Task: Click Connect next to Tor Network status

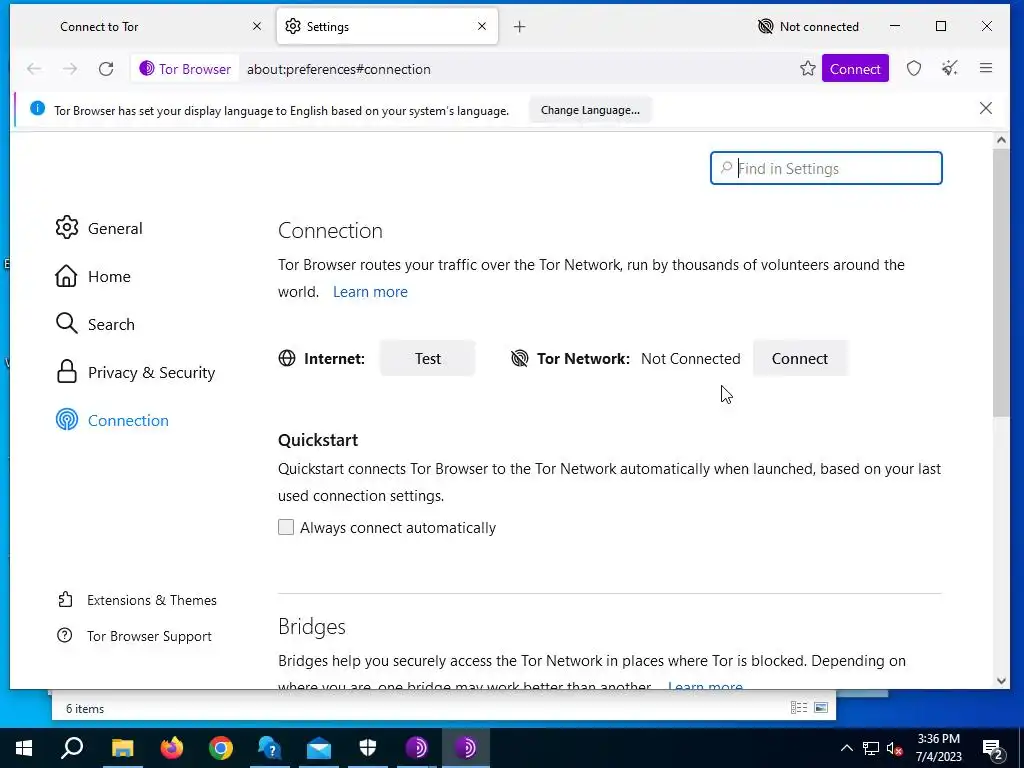Action: click(799, 358)
